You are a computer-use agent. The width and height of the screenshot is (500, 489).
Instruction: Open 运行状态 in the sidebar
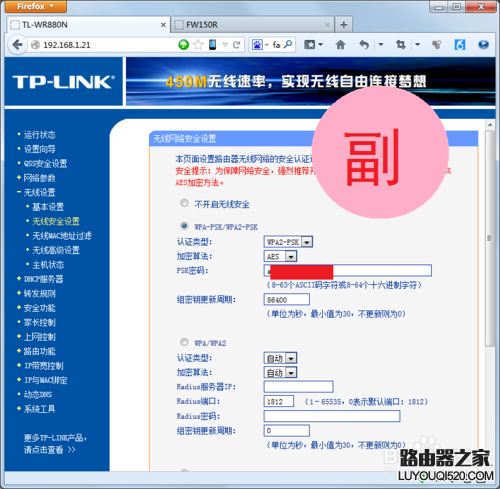pyautogui.click(x=39, y=135)
